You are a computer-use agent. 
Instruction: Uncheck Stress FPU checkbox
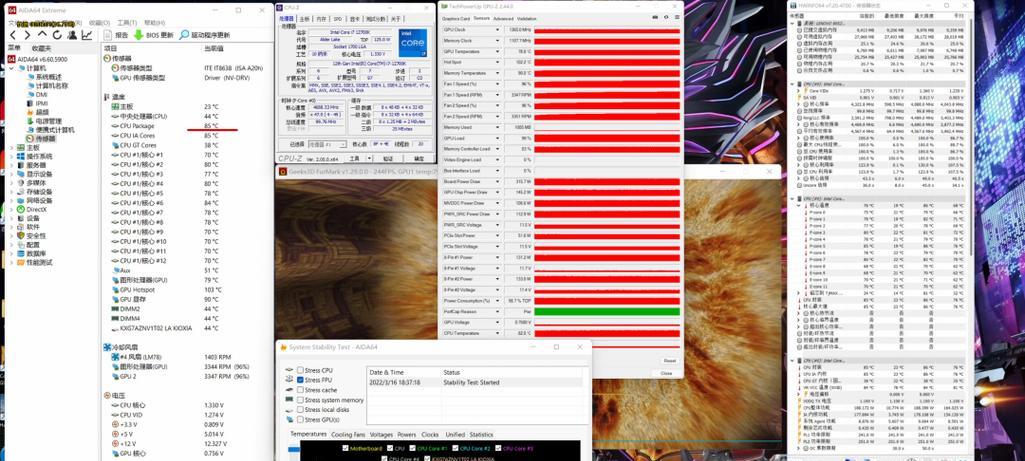click(300, 380)
